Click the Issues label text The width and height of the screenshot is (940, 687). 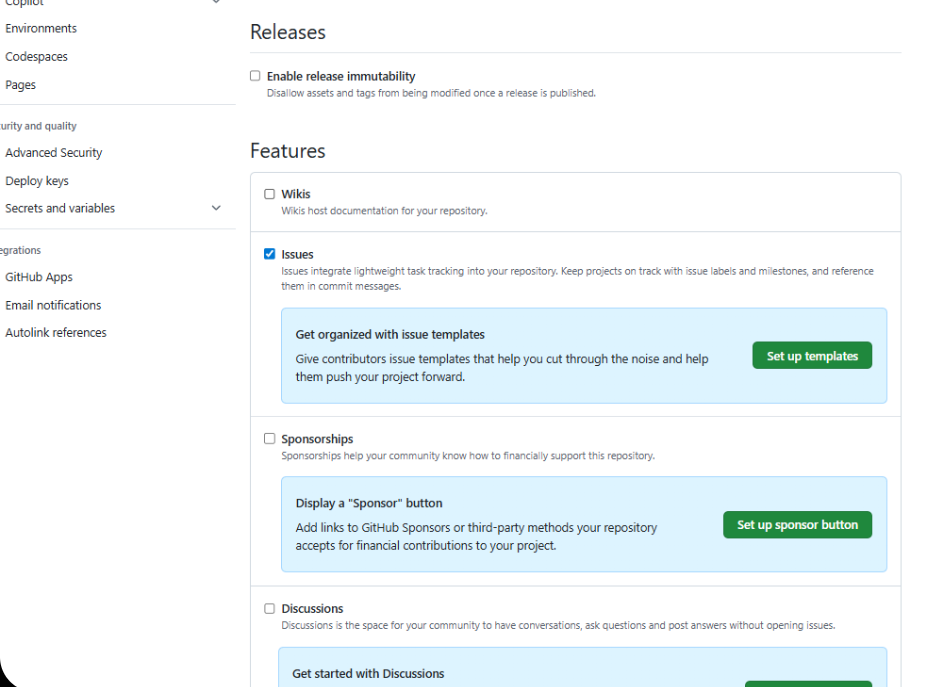click(x=297, y=254)
